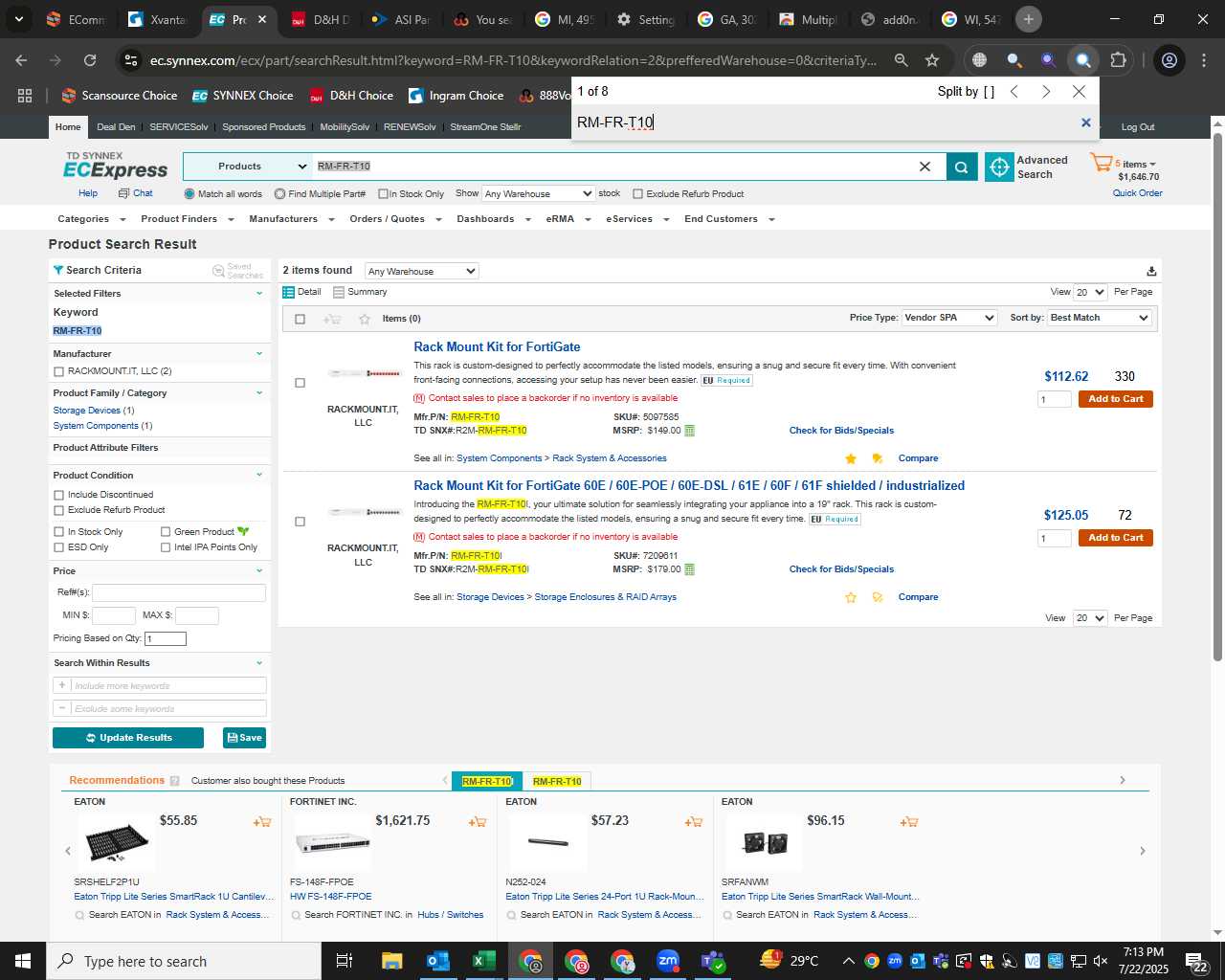Add $125.05 rack mount kit to cart
1225x980 pixels.
tap(1115, 538)
